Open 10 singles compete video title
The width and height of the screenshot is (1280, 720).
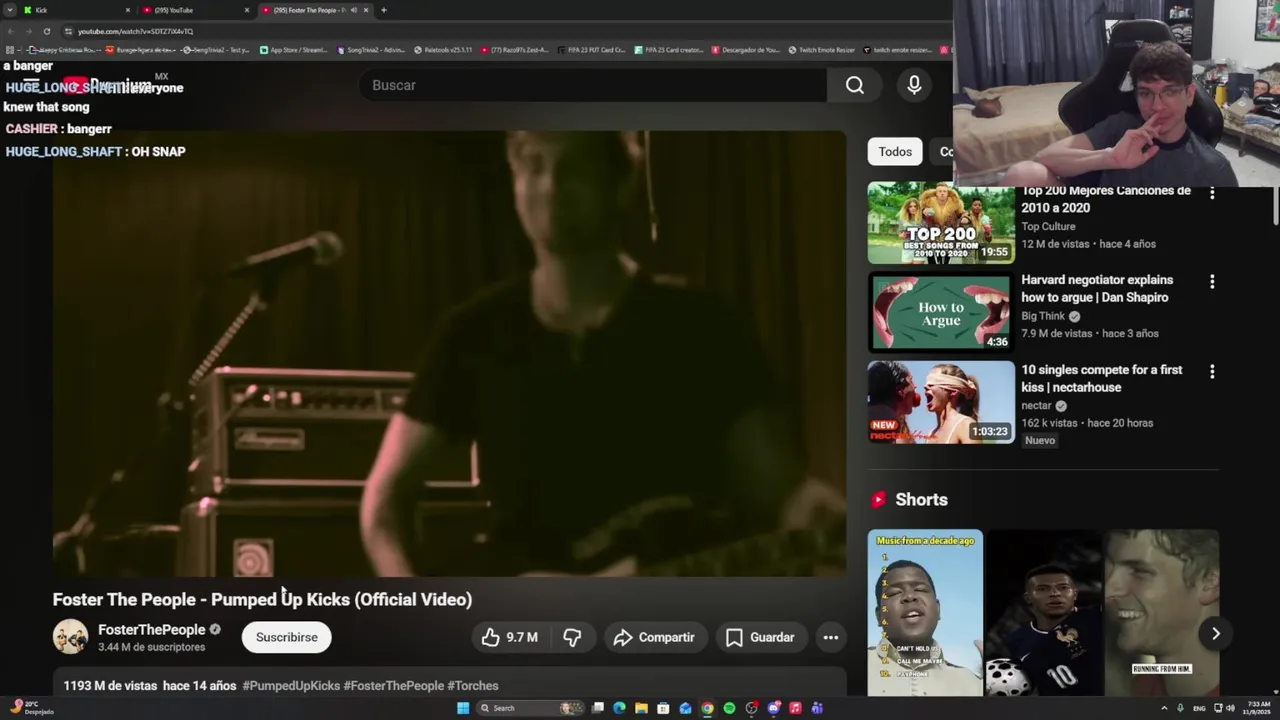pos(1101,379)
